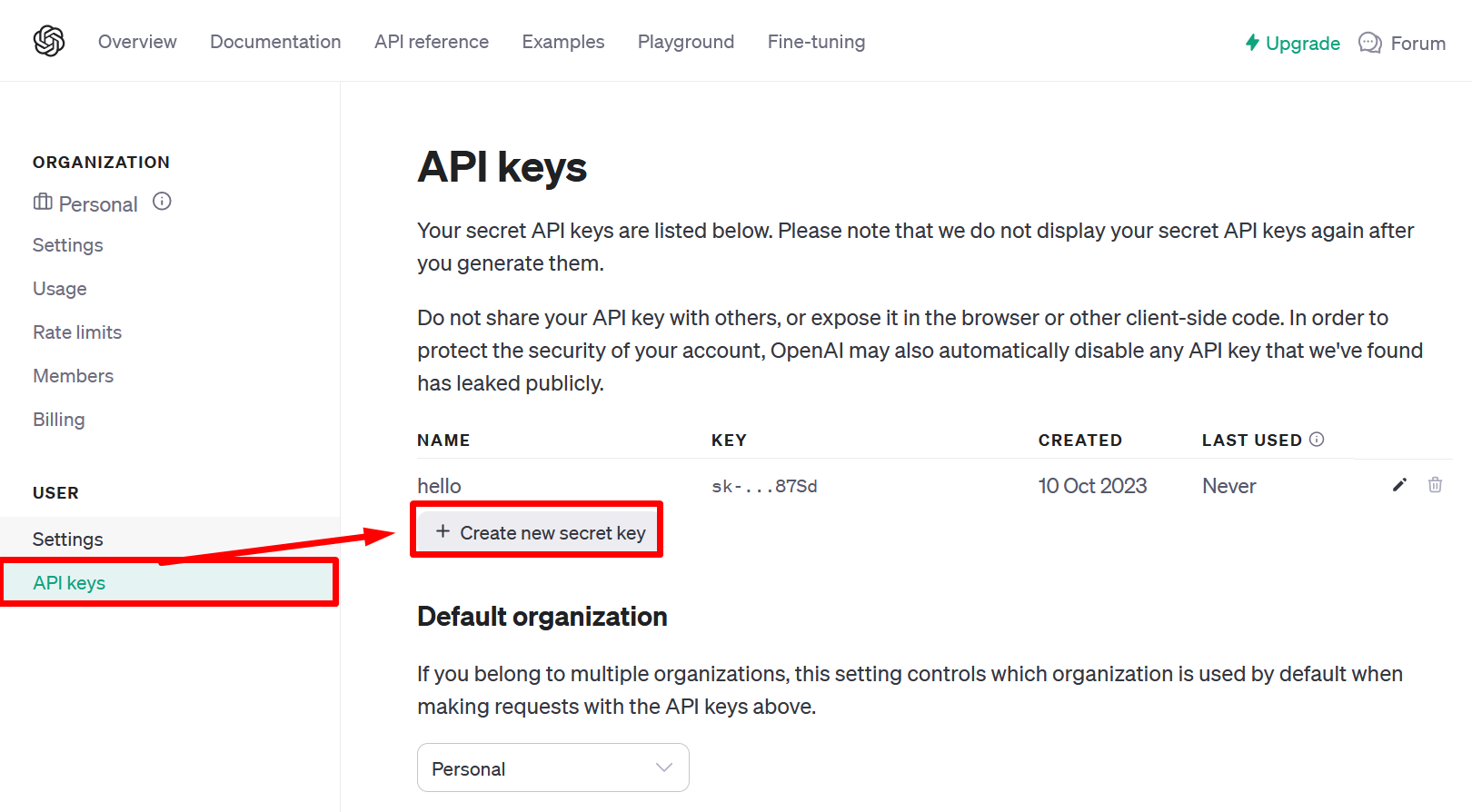Select API keys in the sidebar
This screenshot has width=1472, height=812.
pos(170,583)
